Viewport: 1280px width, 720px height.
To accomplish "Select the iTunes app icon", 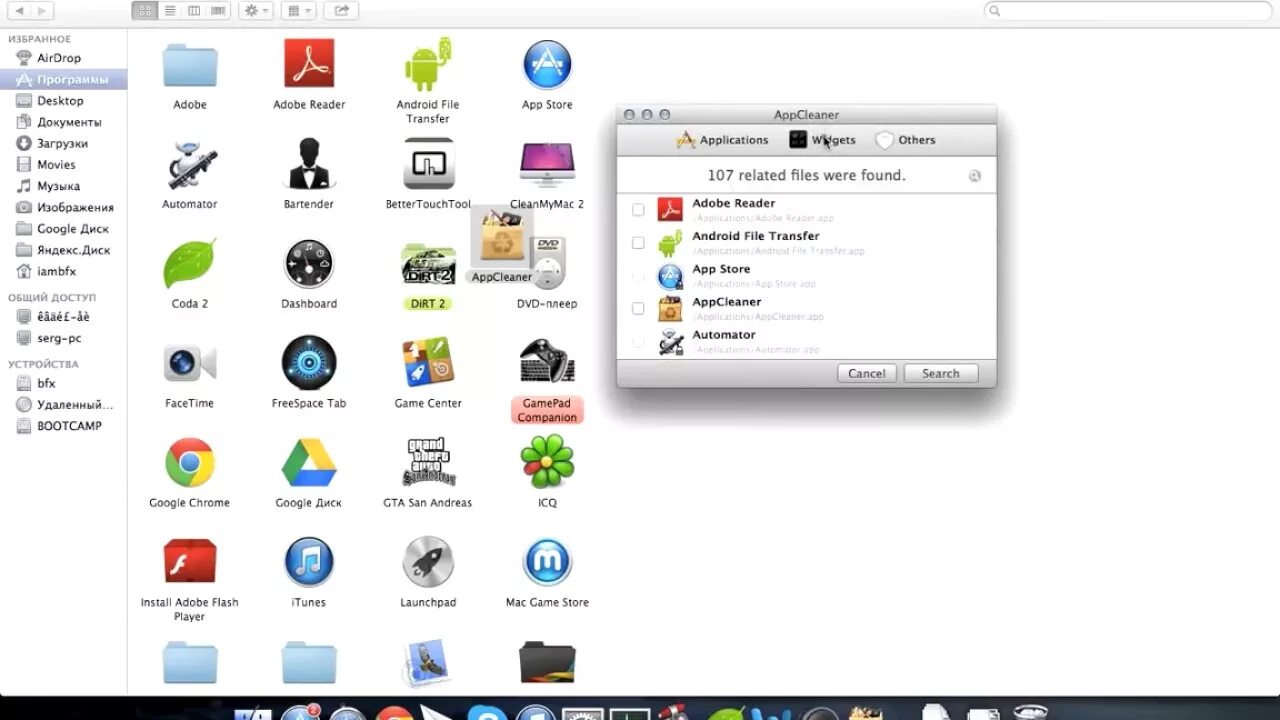I will (309, 561).
